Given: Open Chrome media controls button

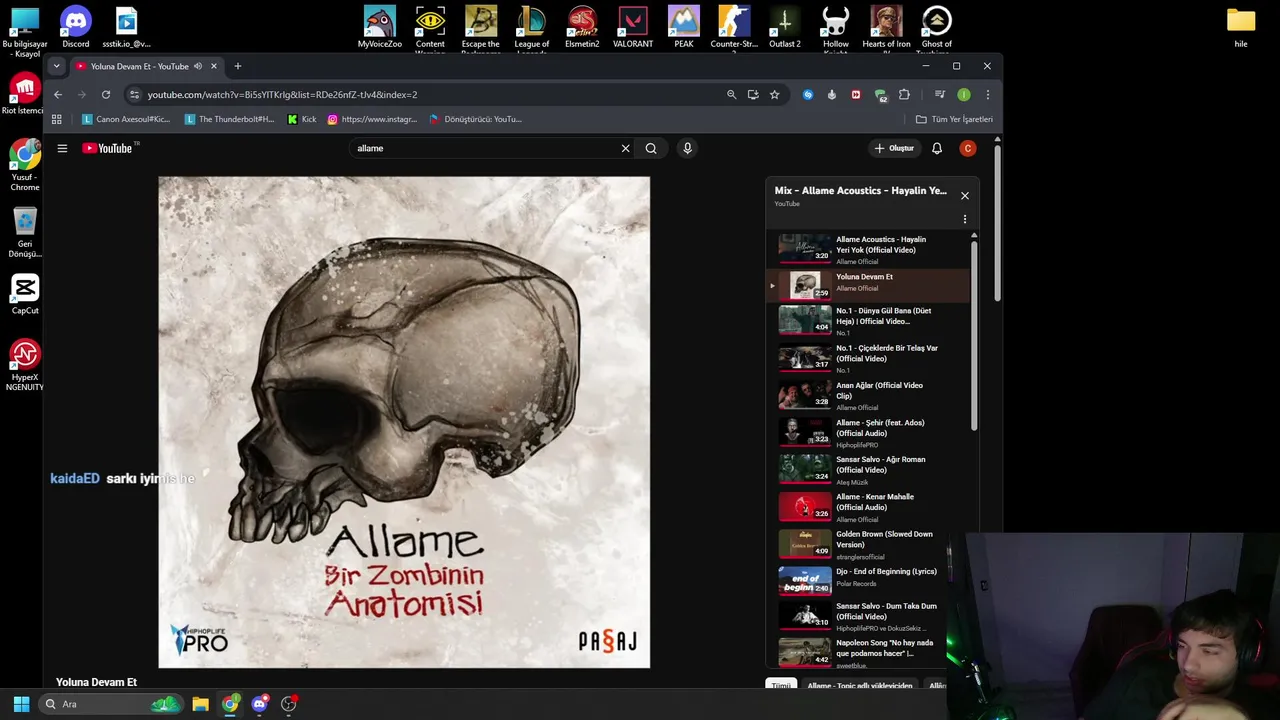Looking at the screenshot, I should coord(940,95).
